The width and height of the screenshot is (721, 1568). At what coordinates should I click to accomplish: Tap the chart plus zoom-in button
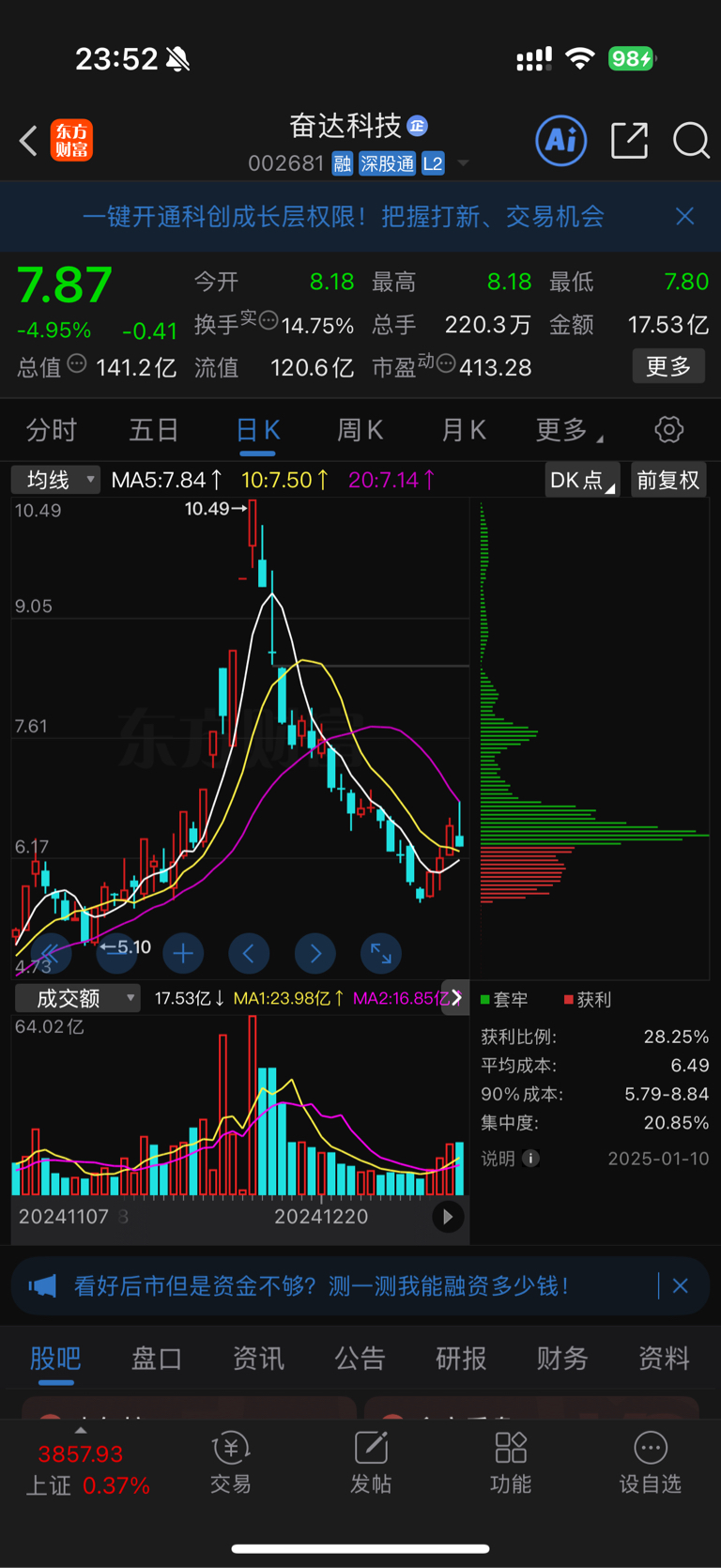pyautogui.click(x=183, y=954)
